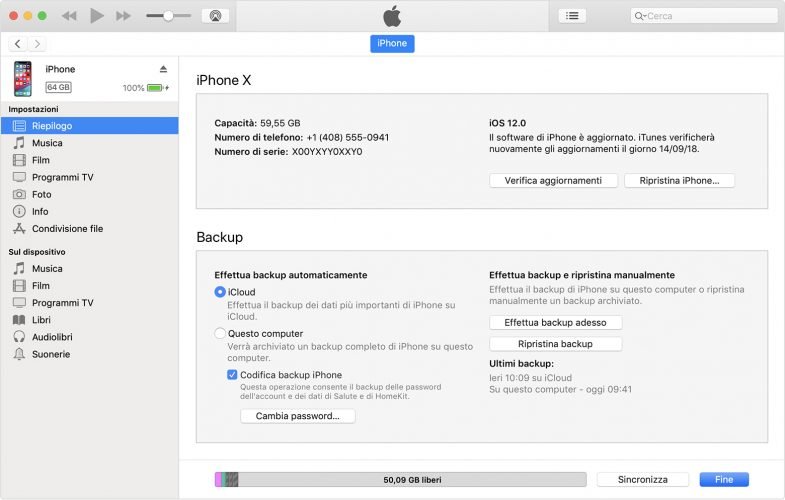Select Foto in Impostazioni sidebar
The width and height of the screenshot is (785, 500).
click(41, 194)
